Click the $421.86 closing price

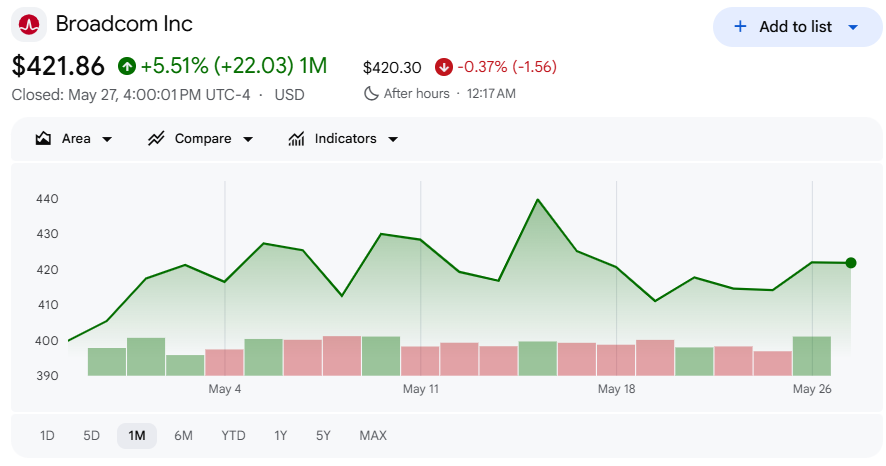[58, 66]
